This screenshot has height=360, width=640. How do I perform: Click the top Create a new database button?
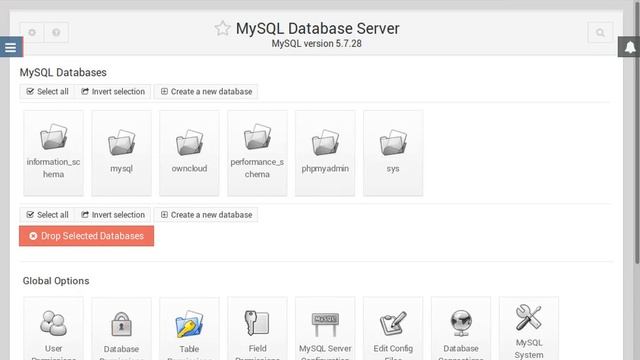[x=206, y=91]
